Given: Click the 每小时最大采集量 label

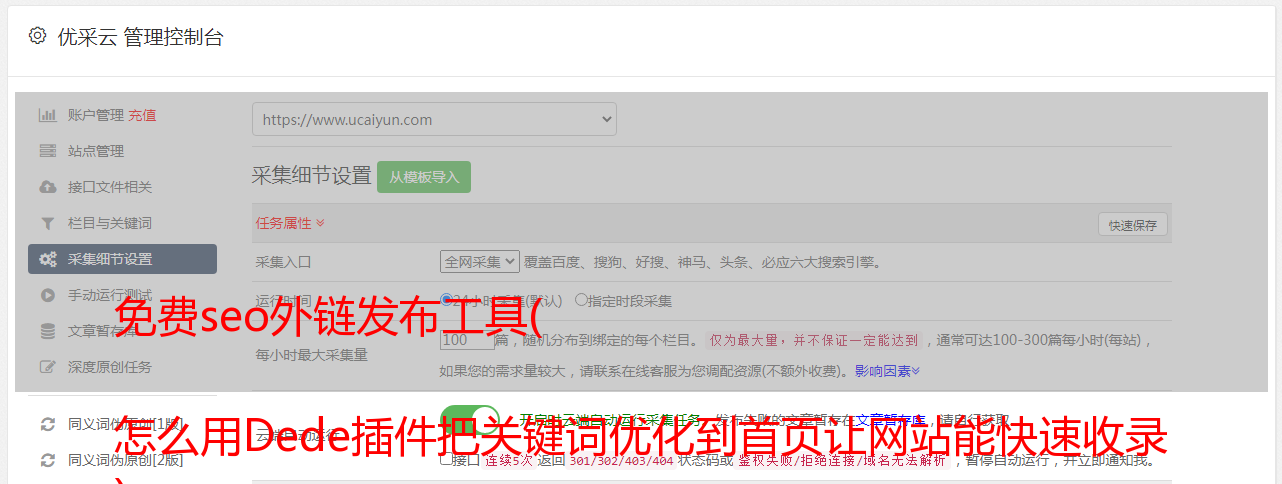Looking at the screenshot, I should click(312, 355).
